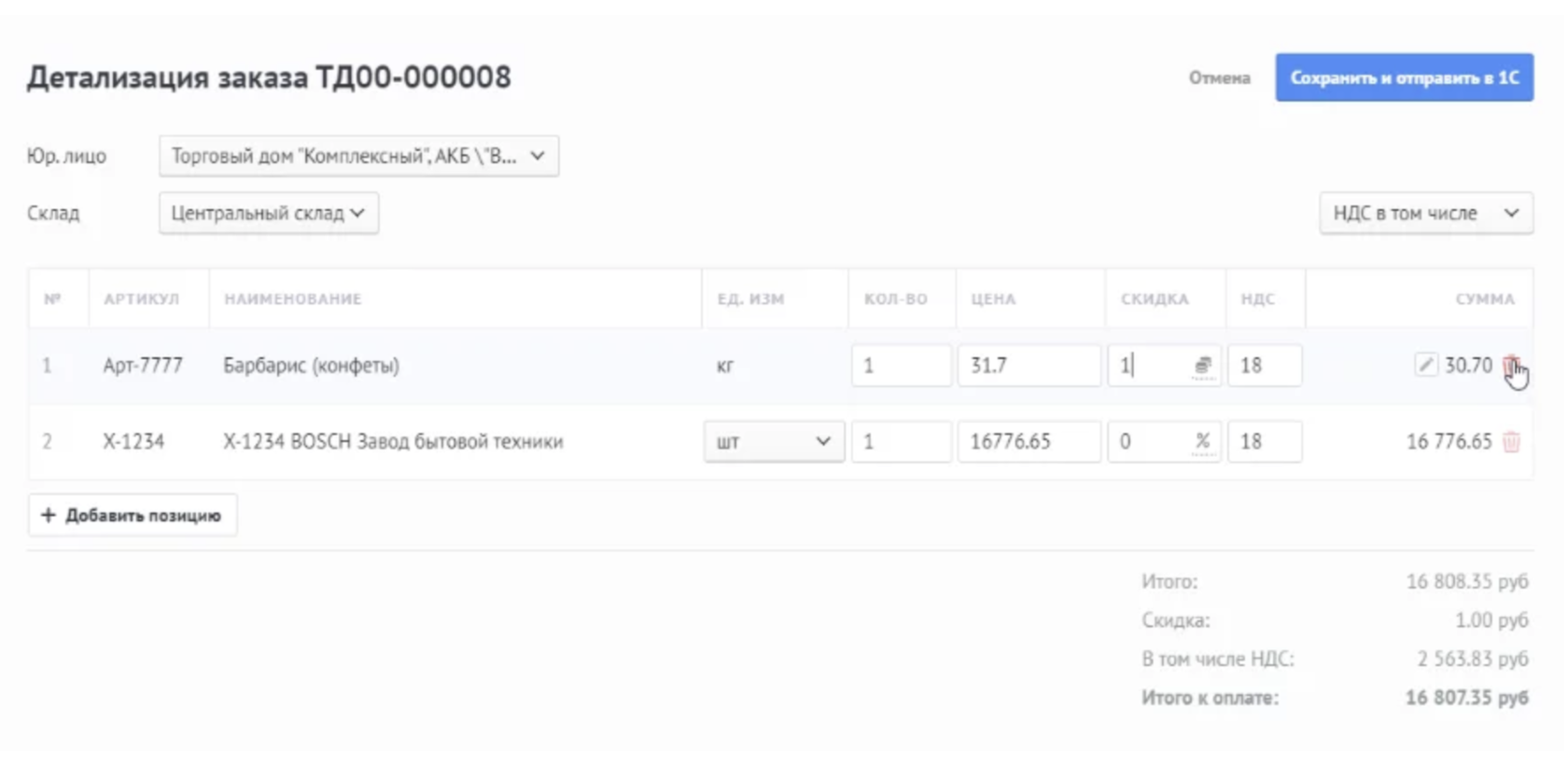Screen dimensions: 1568x764
Task: Delete the Барбарис (конфеты) row
Action: (x=1510, y=365)
